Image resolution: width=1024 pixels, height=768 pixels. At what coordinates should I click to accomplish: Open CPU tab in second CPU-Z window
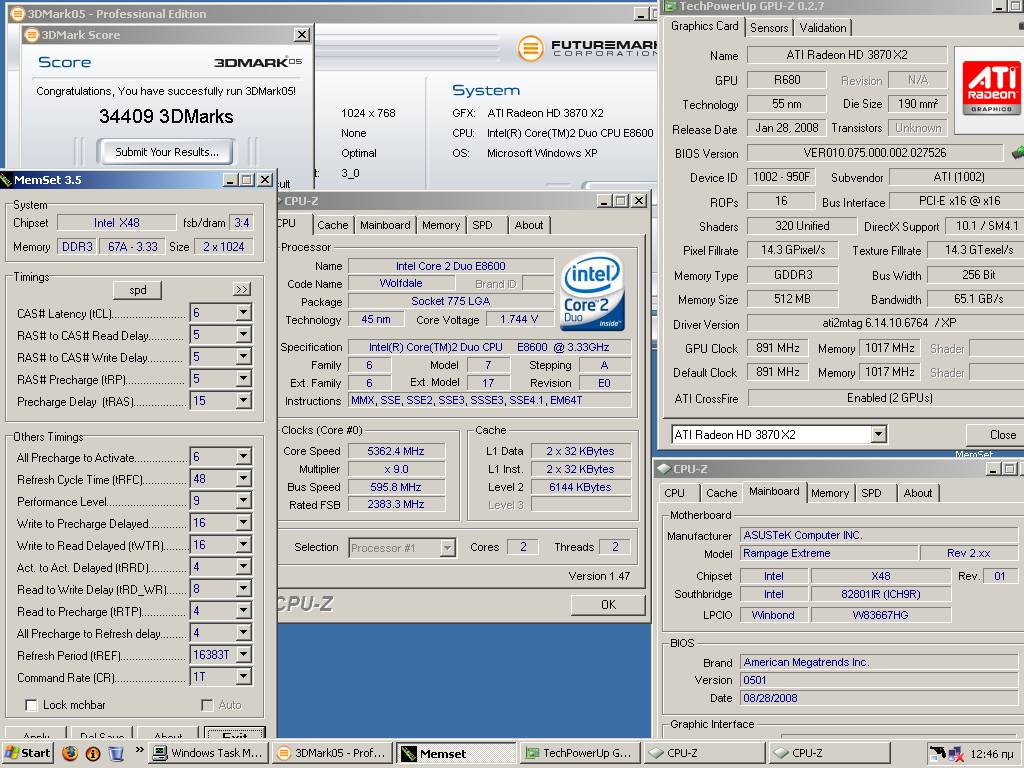(675, 493)
